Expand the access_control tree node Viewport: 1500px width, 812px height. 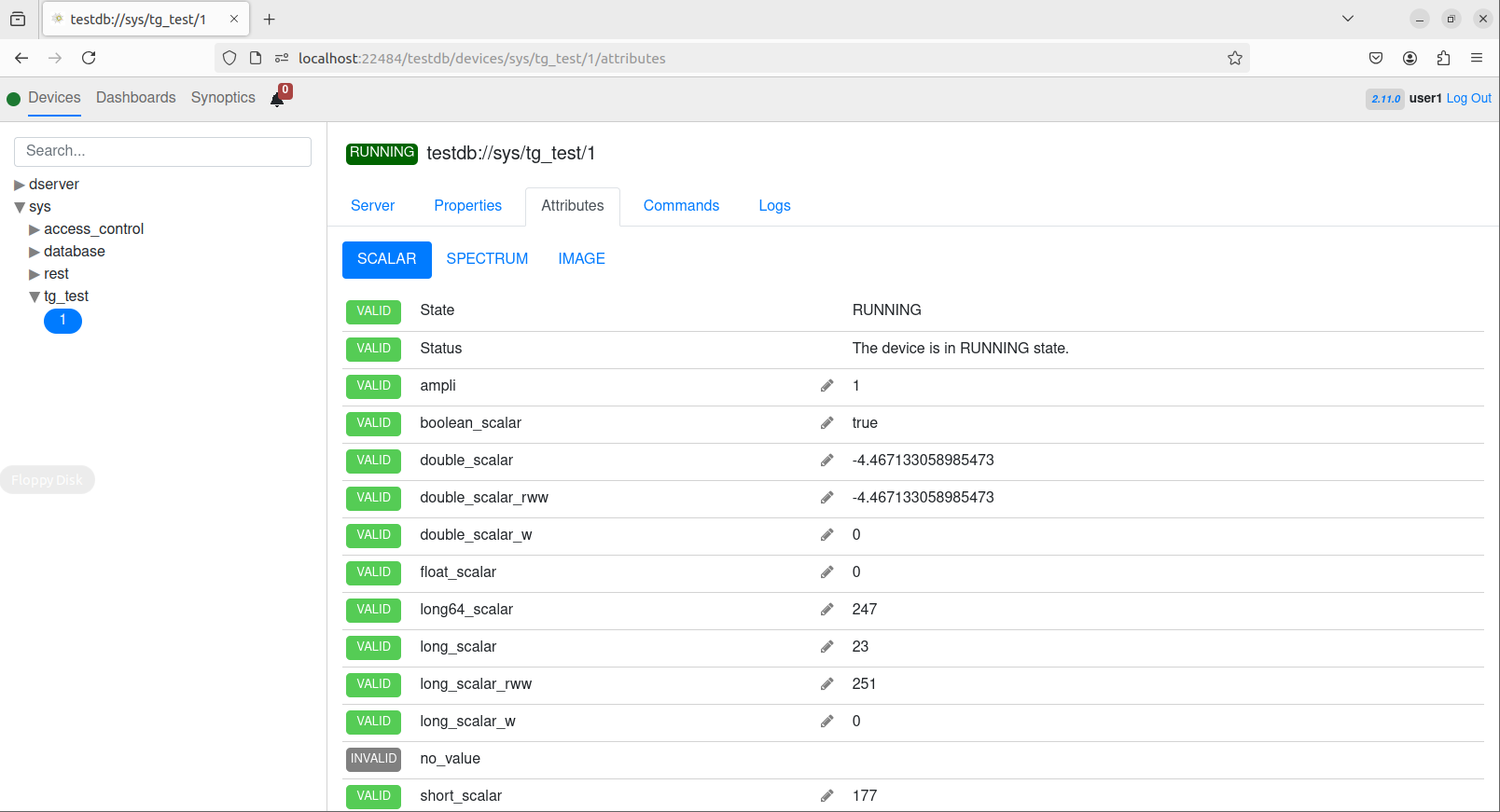(35, 229)
